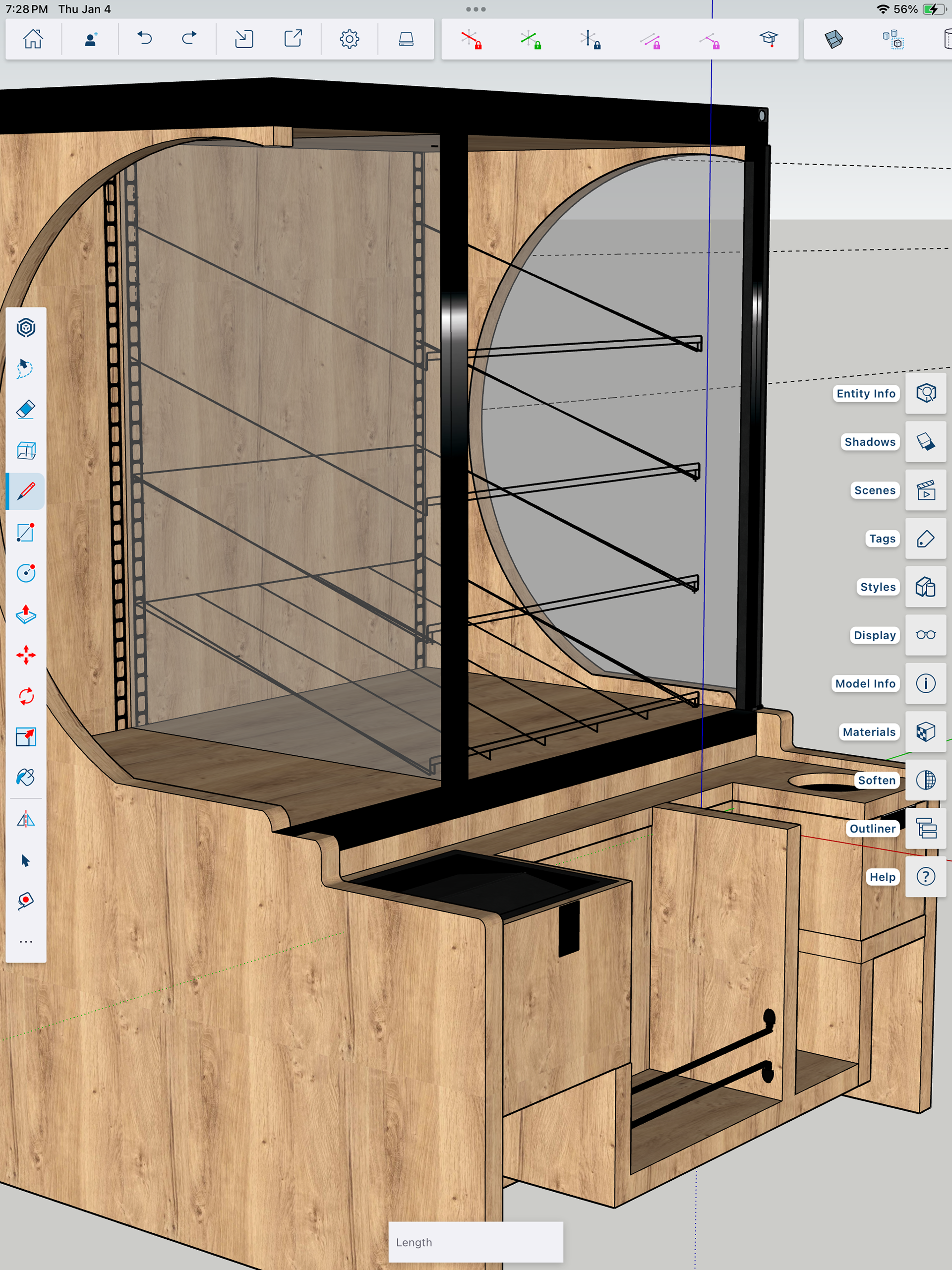Select the Paint Bucket tool
The height and width of the screenshot is (1270, 952).
(x=26, y=778)
